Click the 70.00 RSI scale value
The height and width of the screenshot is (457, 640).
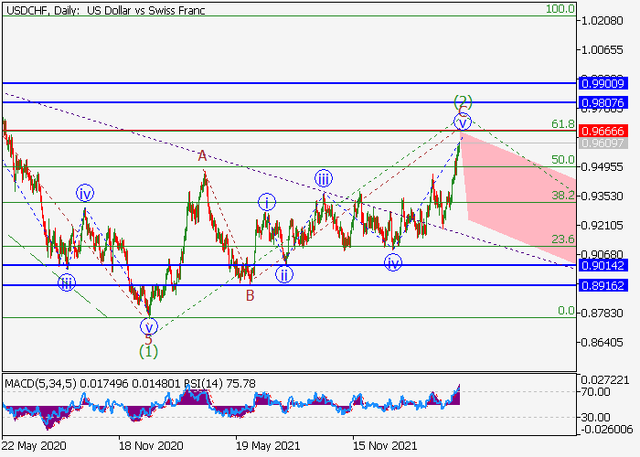[x=596, y=392]
